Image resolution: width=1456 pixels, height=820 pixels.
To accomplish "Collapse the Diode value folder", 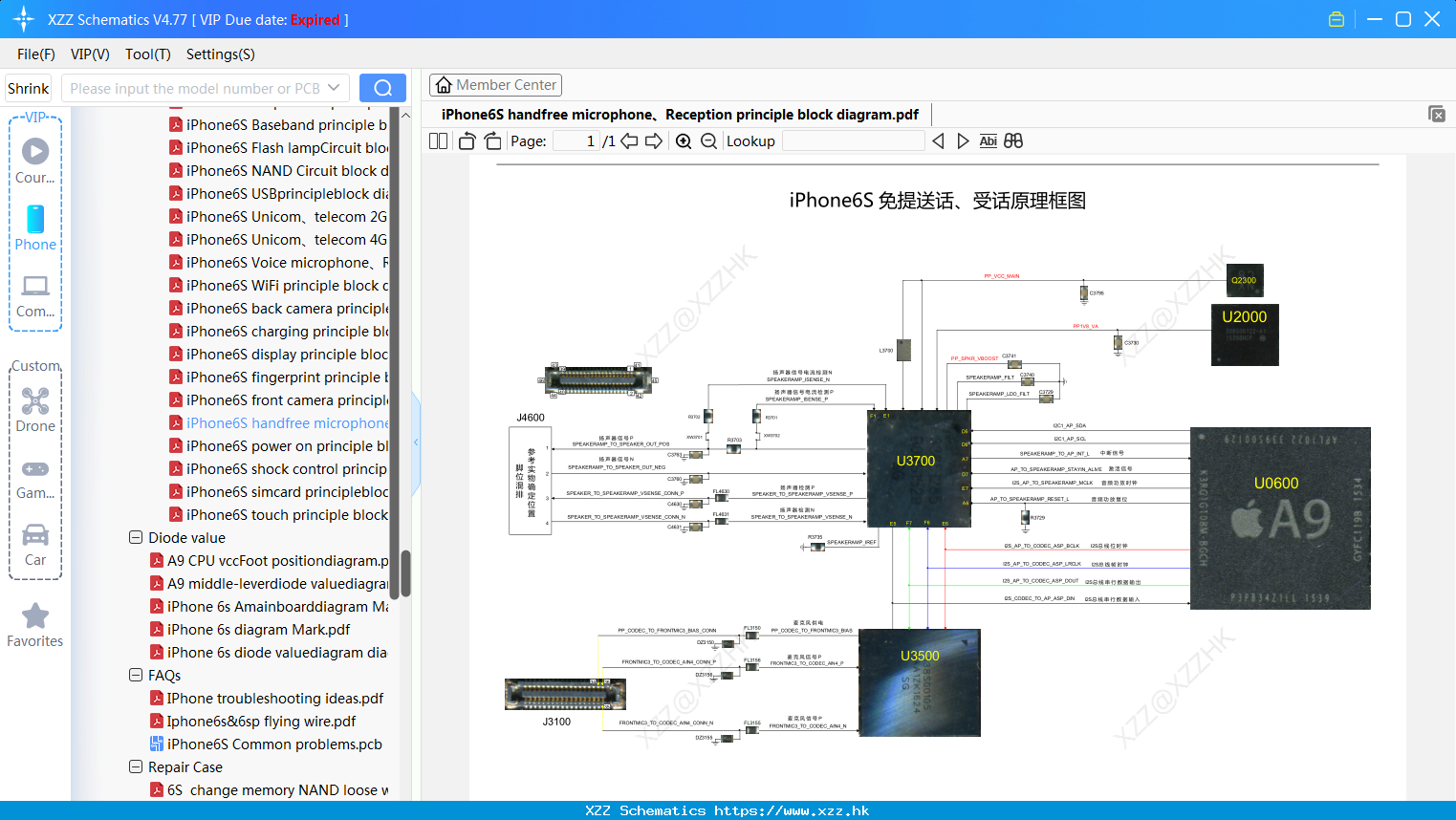I will point(136,537).
